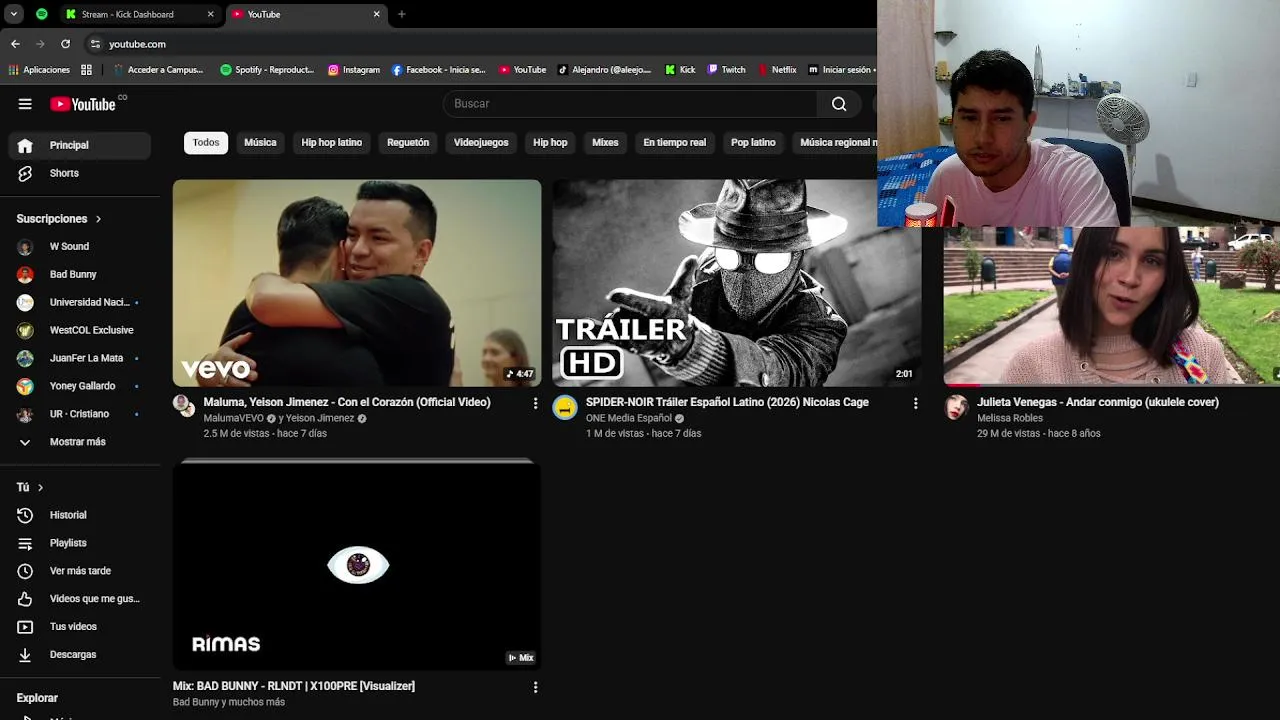
Task: Close the Kick Dashboard tab
Action: point(210,14)
